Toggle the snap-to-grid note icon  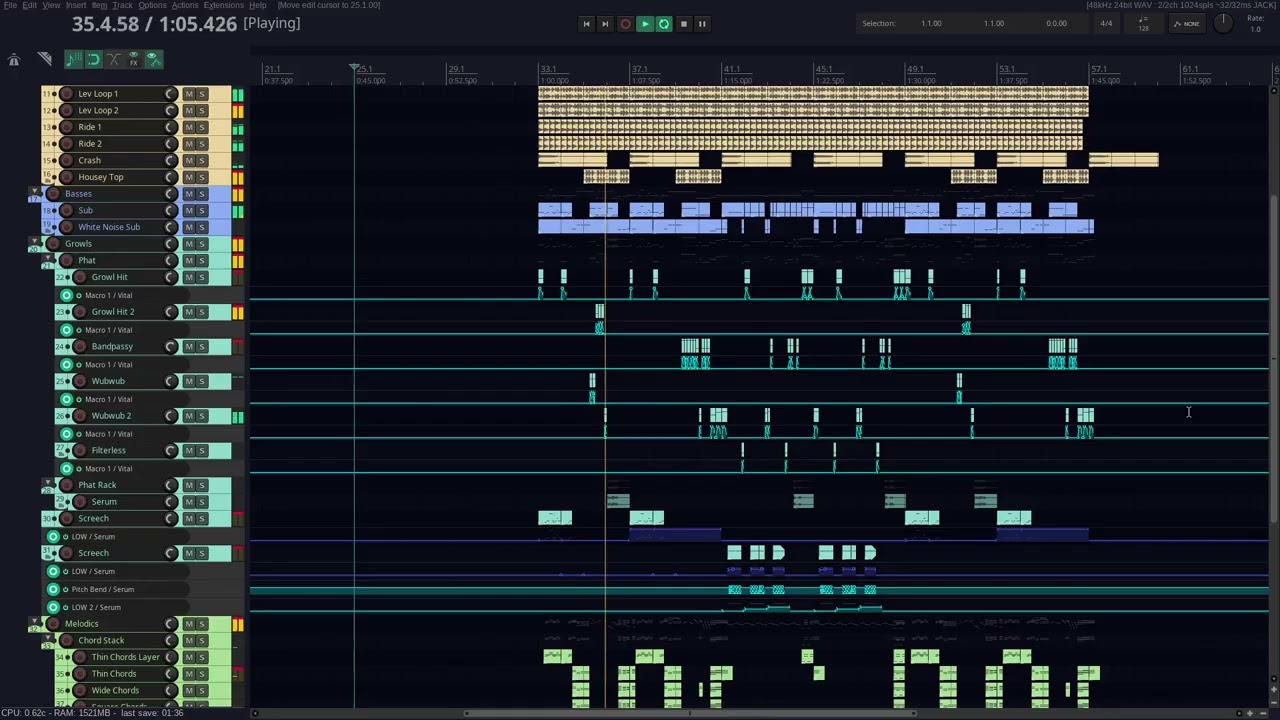(x=74, y=60)
